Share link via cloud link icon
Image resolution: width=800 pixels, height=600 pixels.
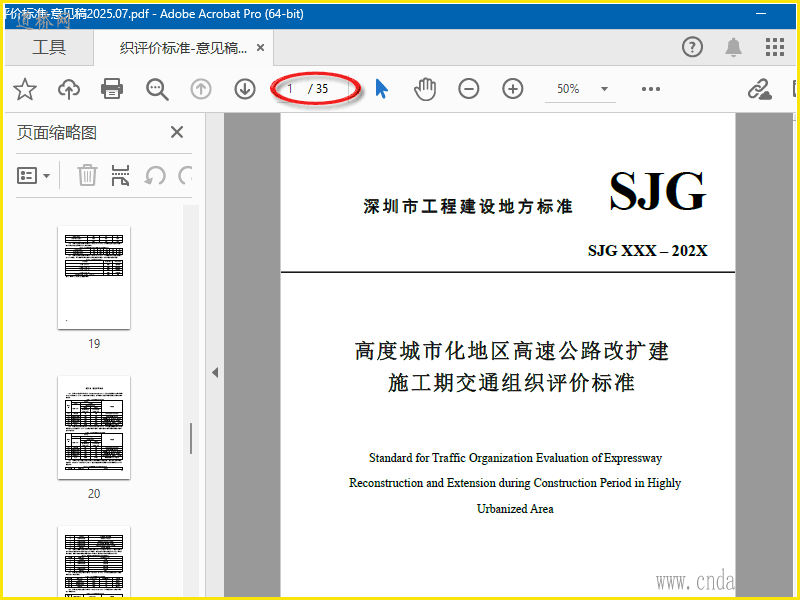tap(759, 89)
